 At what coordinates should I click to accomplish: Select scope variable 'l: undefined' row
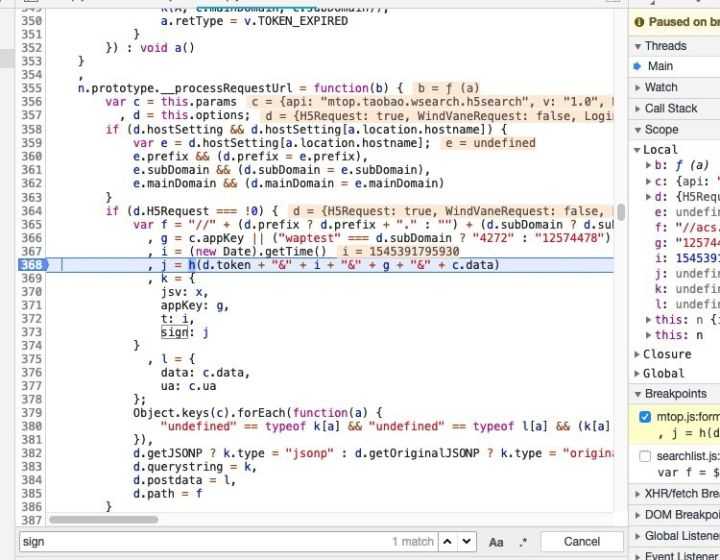(x=687, y=304)
